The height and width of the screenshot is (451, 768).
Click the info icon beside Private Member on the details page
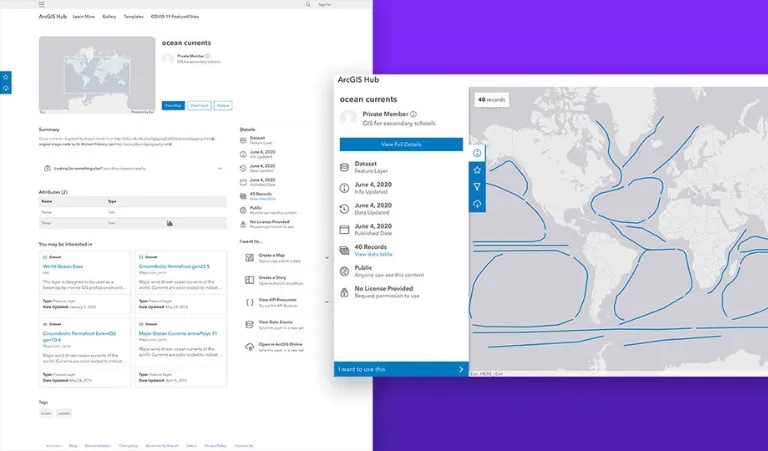pyautogui.click(x=208, y=56)
